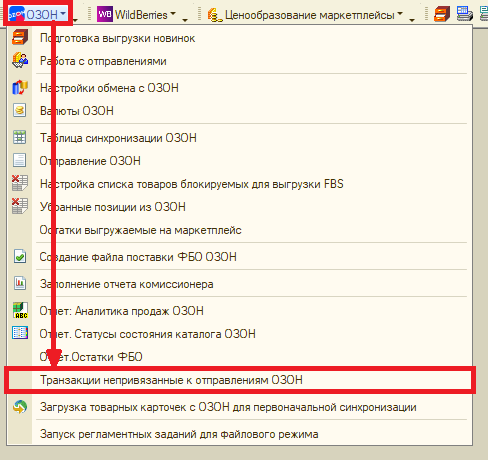The height and width of the screenshot is (460, 488).
Task: Choose Заполнение отчета комиссионера
Action: pyautogui.click(x=126, y=284)
